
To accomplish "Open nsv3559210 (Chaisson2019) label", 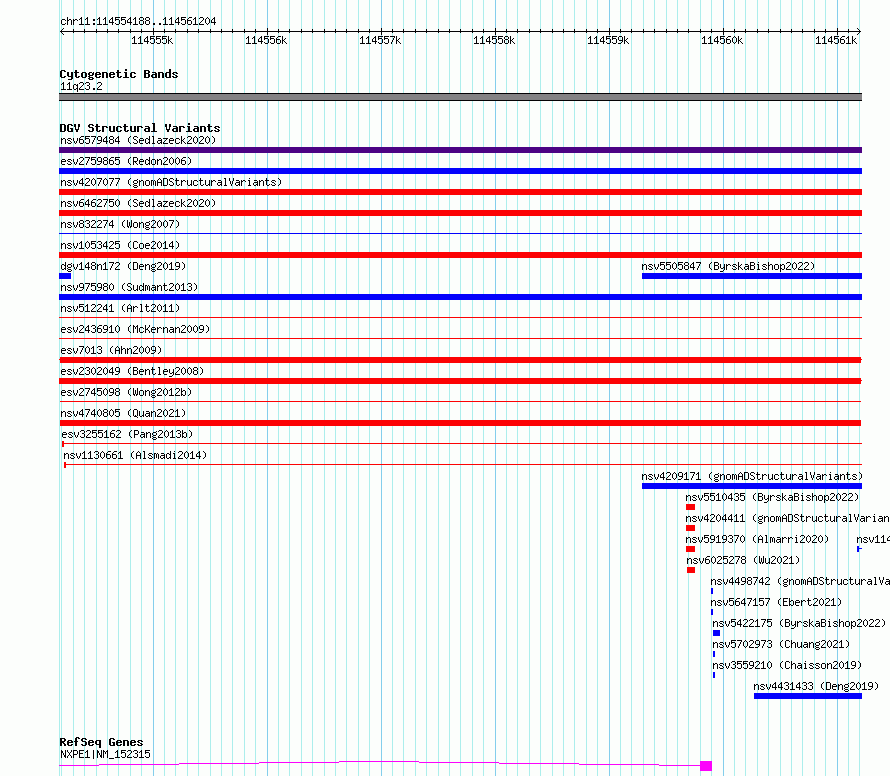I will coord(787,665).
